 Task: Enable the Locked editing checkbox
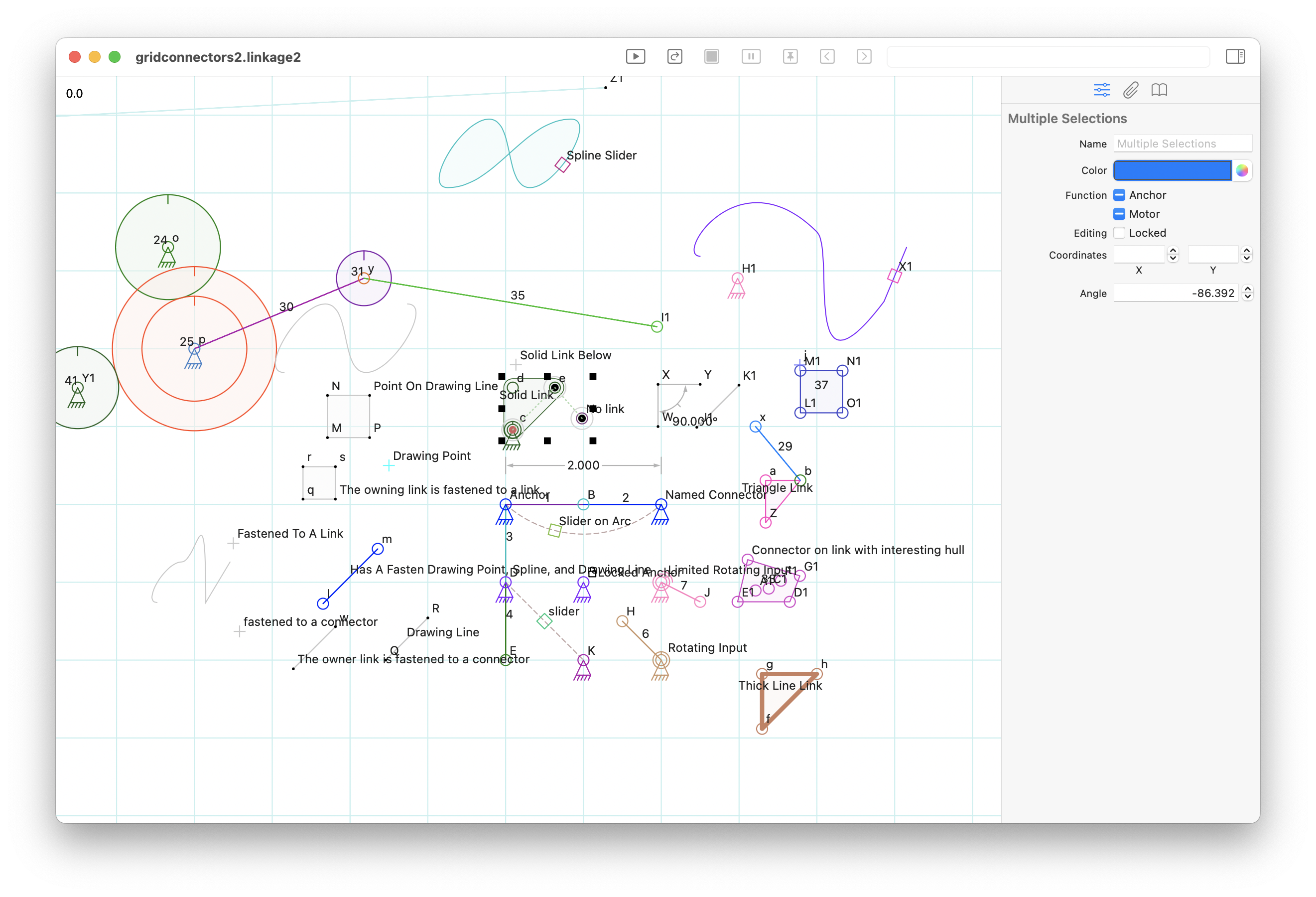1119,233
